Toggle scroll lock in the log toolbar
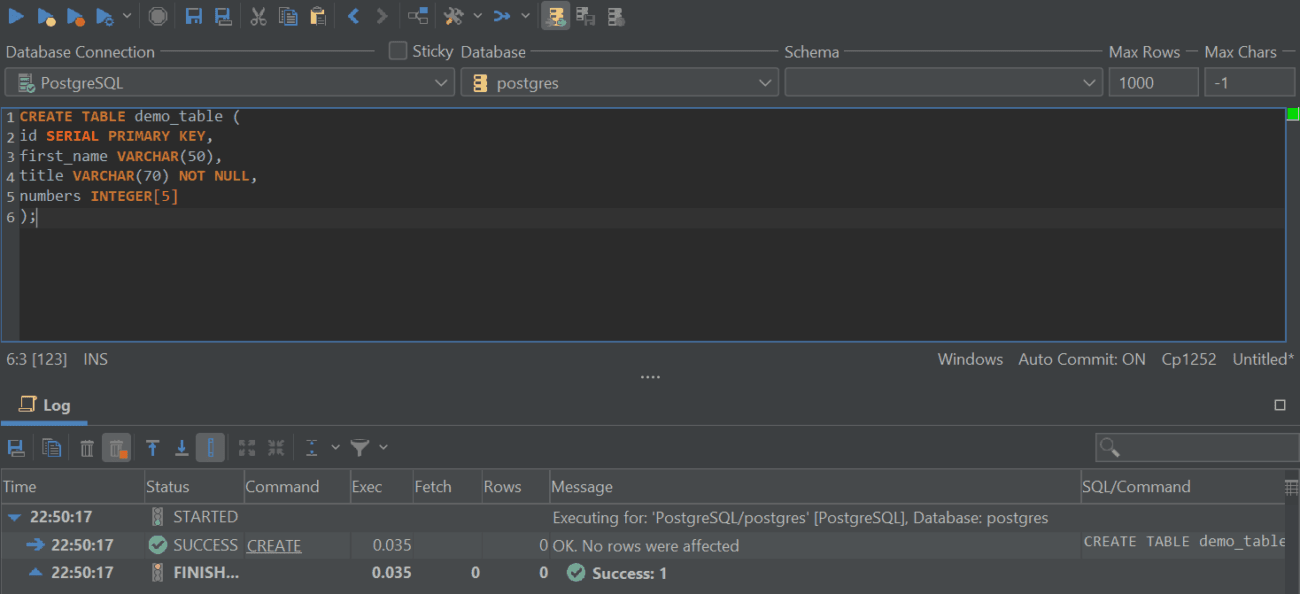 pos(211,448)
